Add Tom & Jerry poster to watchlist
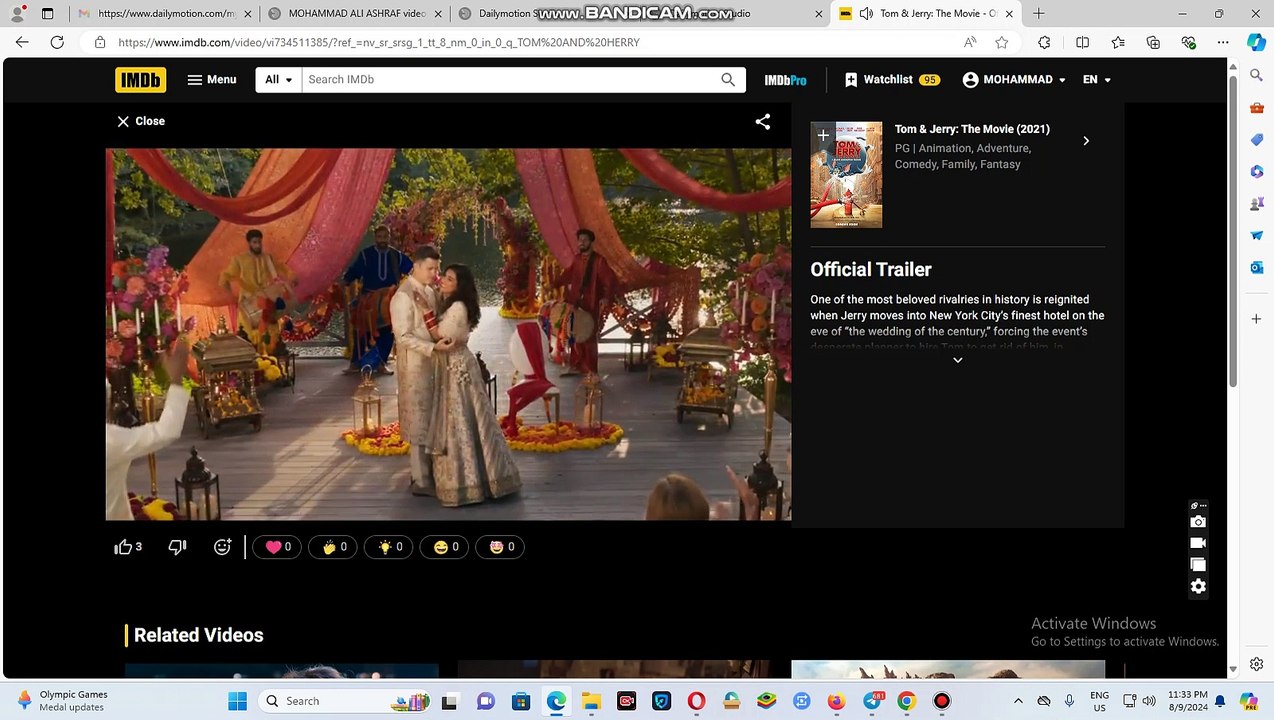 [x=823, y=135]
